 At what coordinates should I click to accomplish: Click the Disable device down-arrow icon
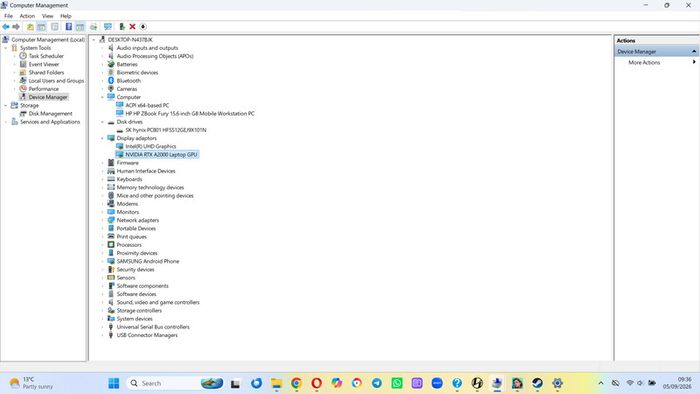(143, 27)
